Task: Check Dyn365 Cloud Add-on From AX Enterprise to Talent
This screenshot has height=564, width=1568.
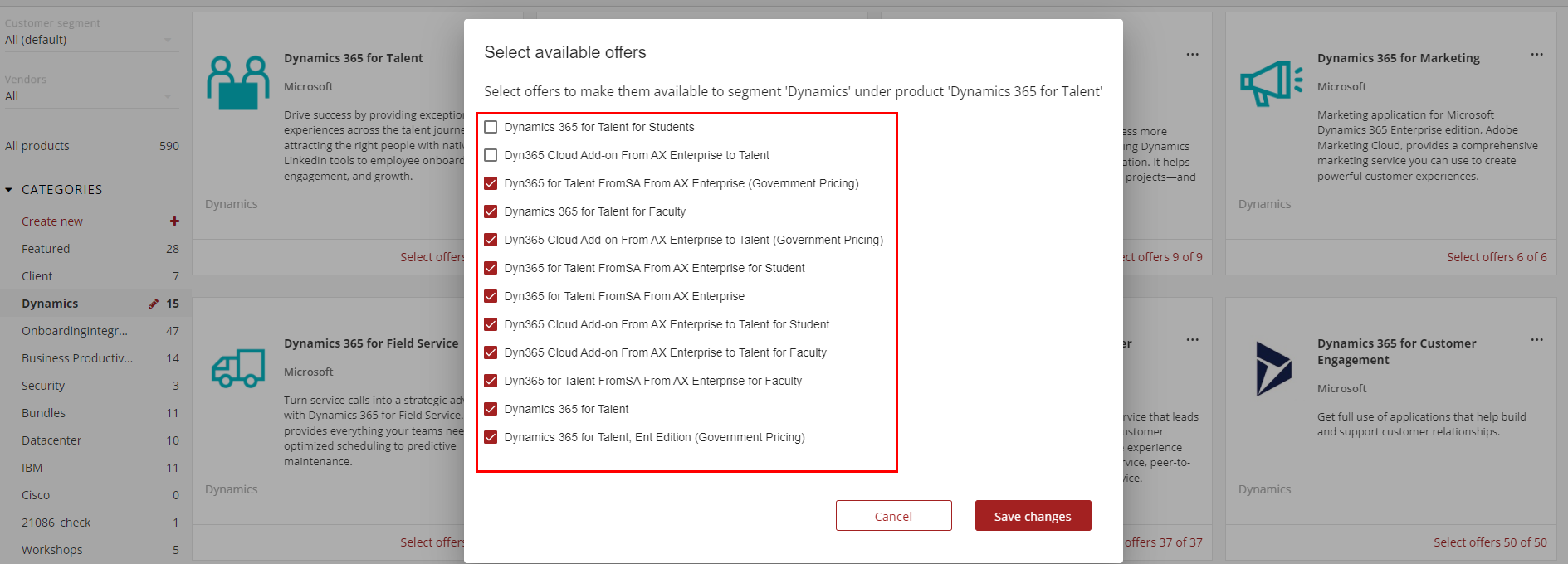Action: coord(491,155)
